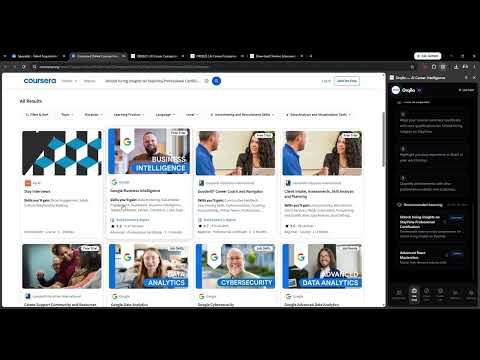Open the Cybersecurity course thumbnail
This screenshot has height=360, width=480.
(235, 266)
